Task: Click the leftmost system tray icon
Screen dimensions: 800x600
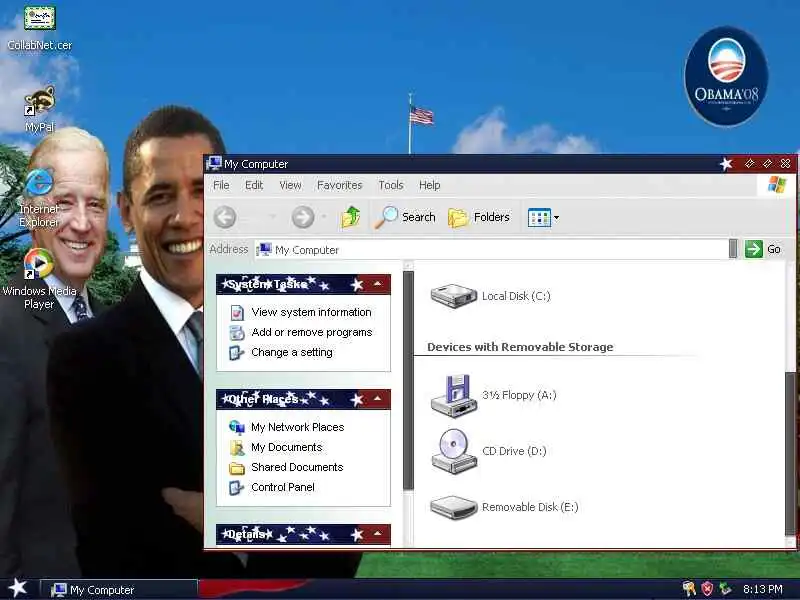Action: pyautogui.click(x=689, y=589)
